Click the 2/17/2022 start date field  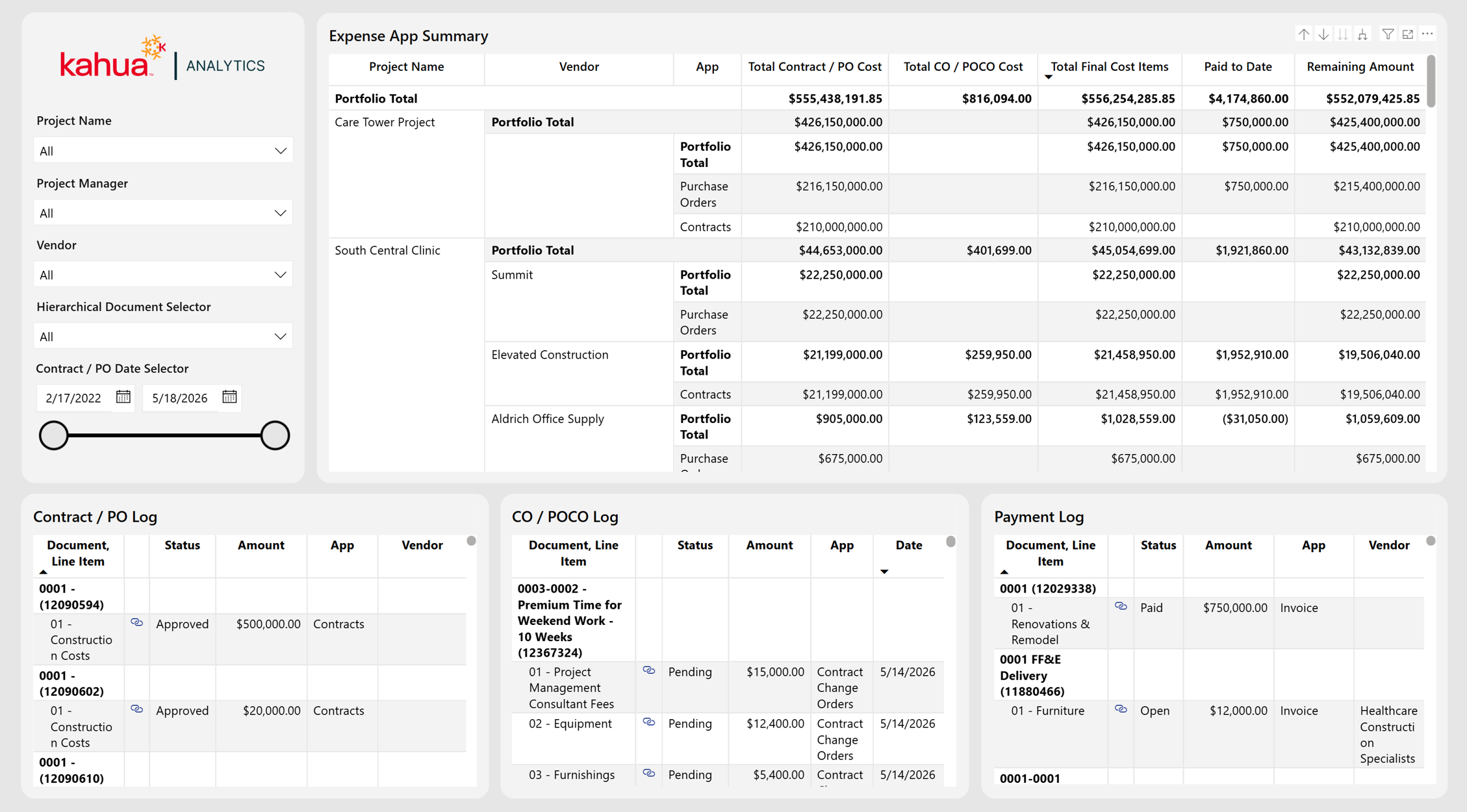(x=73, y=398)
